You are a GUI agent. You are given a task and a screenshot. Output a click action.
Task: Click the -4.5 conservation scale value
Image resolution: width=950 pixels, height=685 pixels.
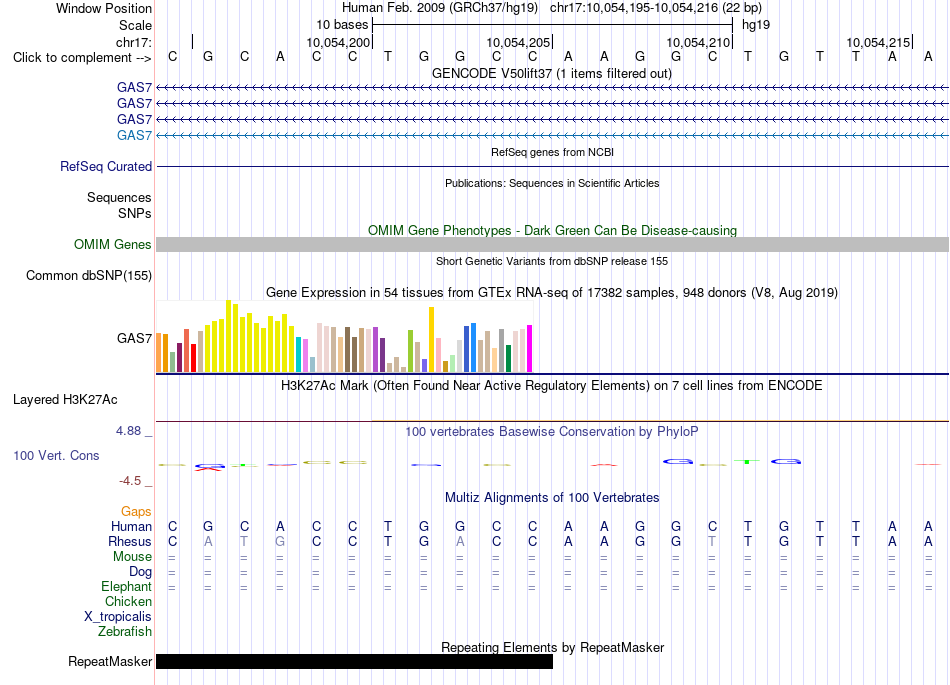pyautogui.click(x=130, y=481)
